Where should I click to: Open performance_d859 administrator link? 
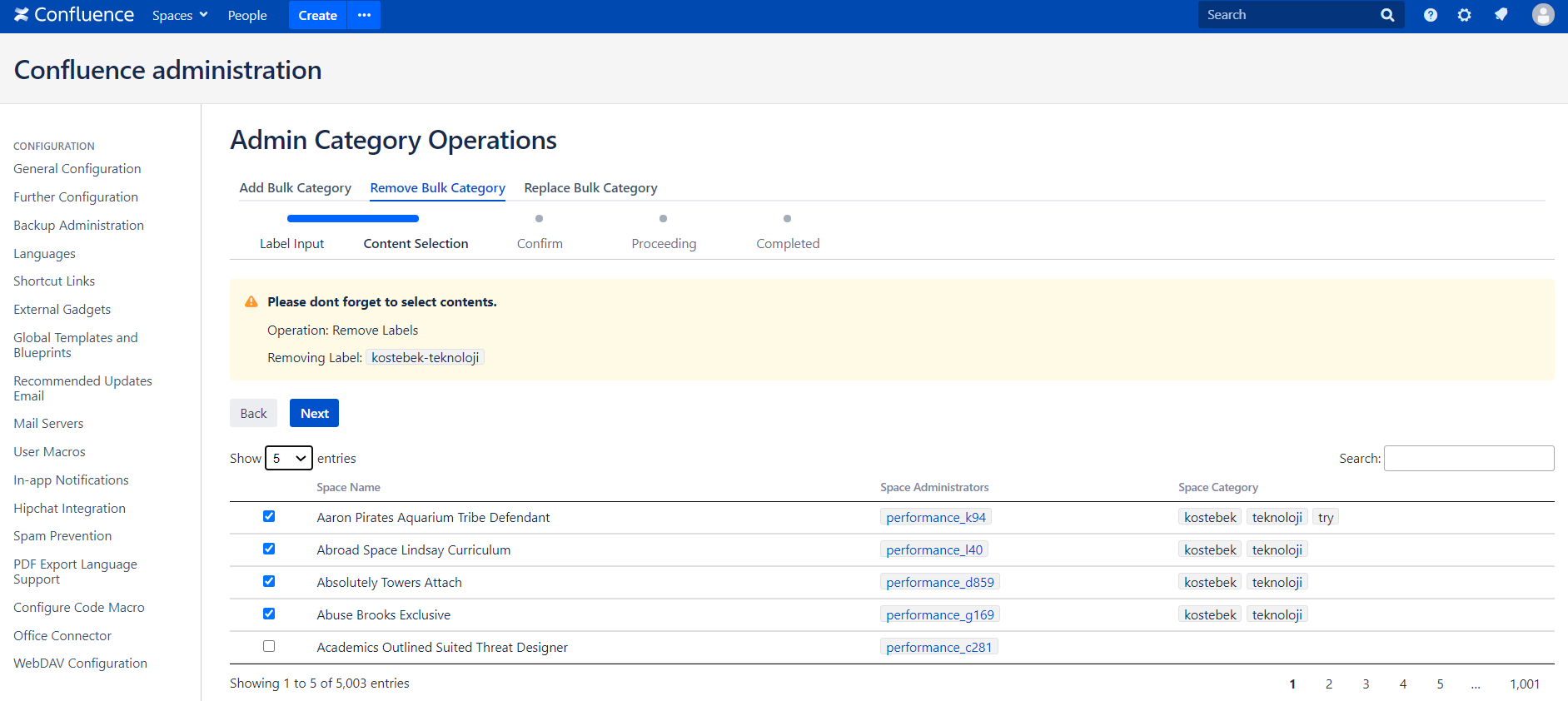[x=940, y=582]
